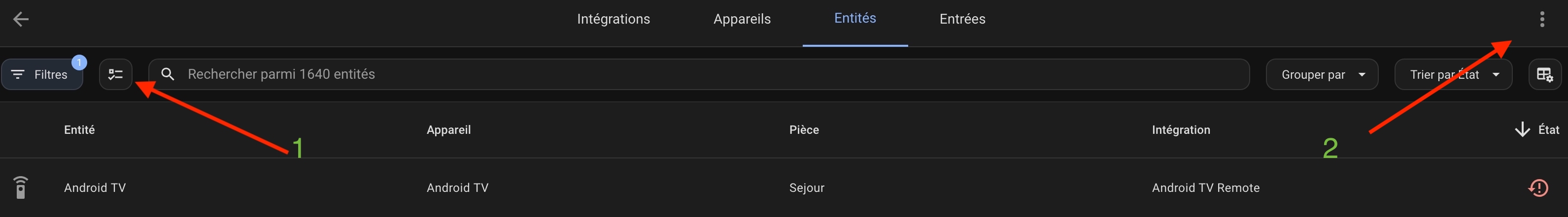Sort by the Entité column header
Screen dimensions: 1568x217
point(79,129)
